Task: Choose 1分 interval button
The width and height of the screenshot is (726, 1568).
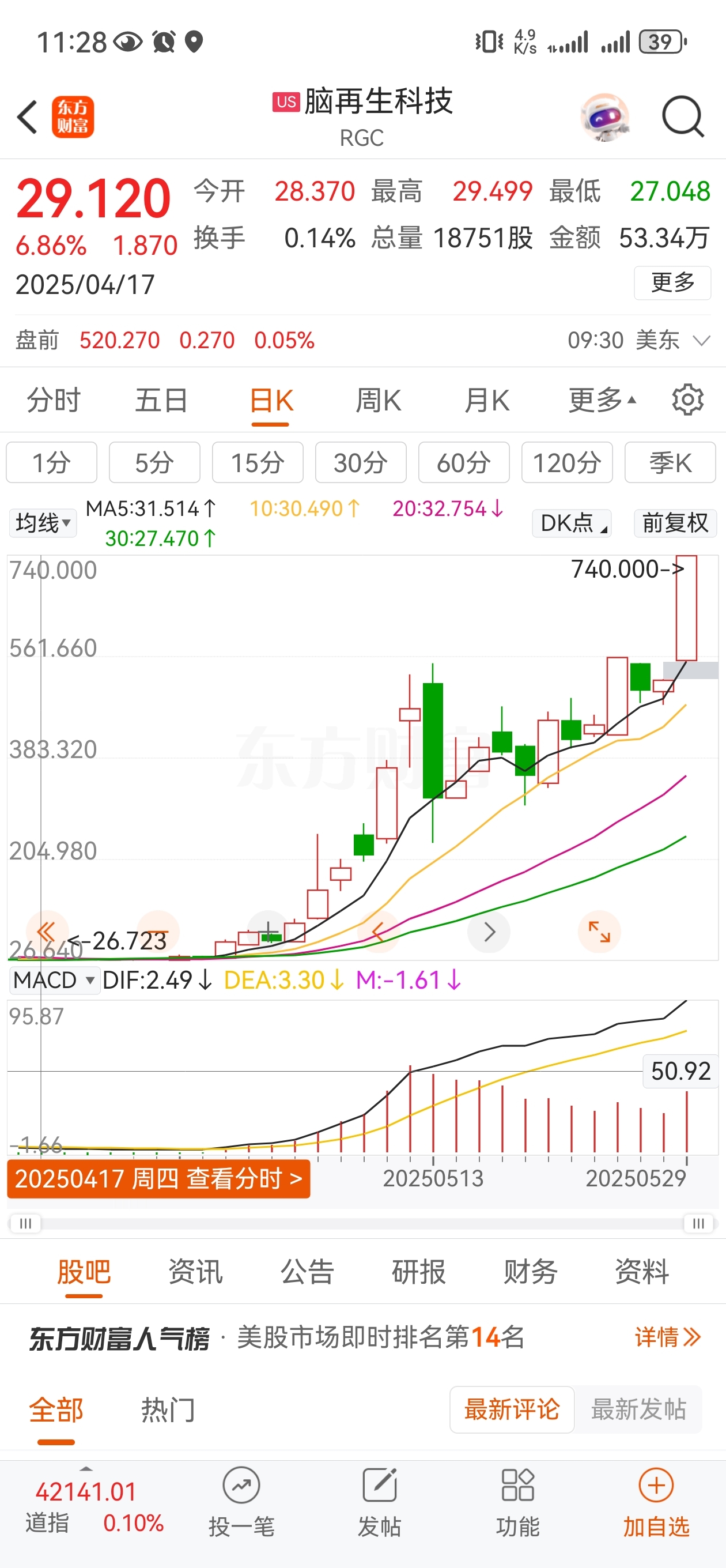Action: click(x=52, y=462)
